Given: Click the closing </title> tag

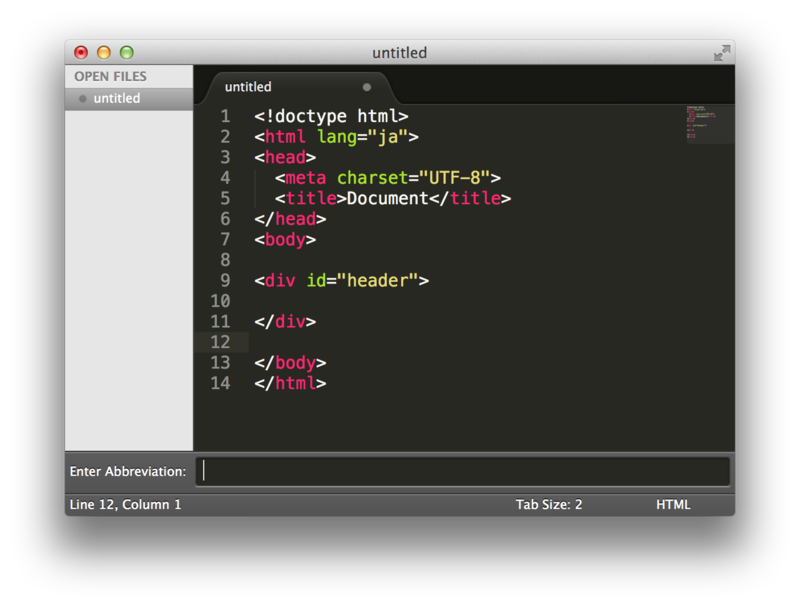Looking at the screenshot, I should click(x=470, y=198).
